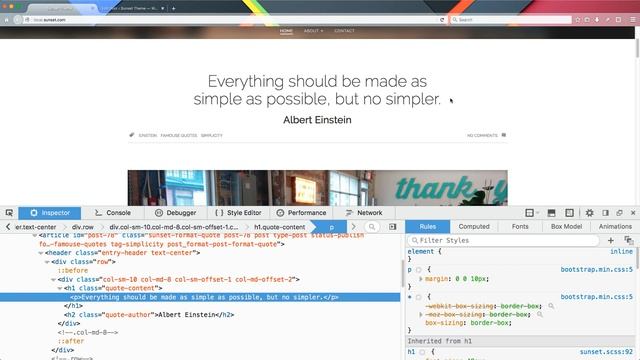Click the CONTACT navigation link
This screenshot has height=360, width=640.
344,31
